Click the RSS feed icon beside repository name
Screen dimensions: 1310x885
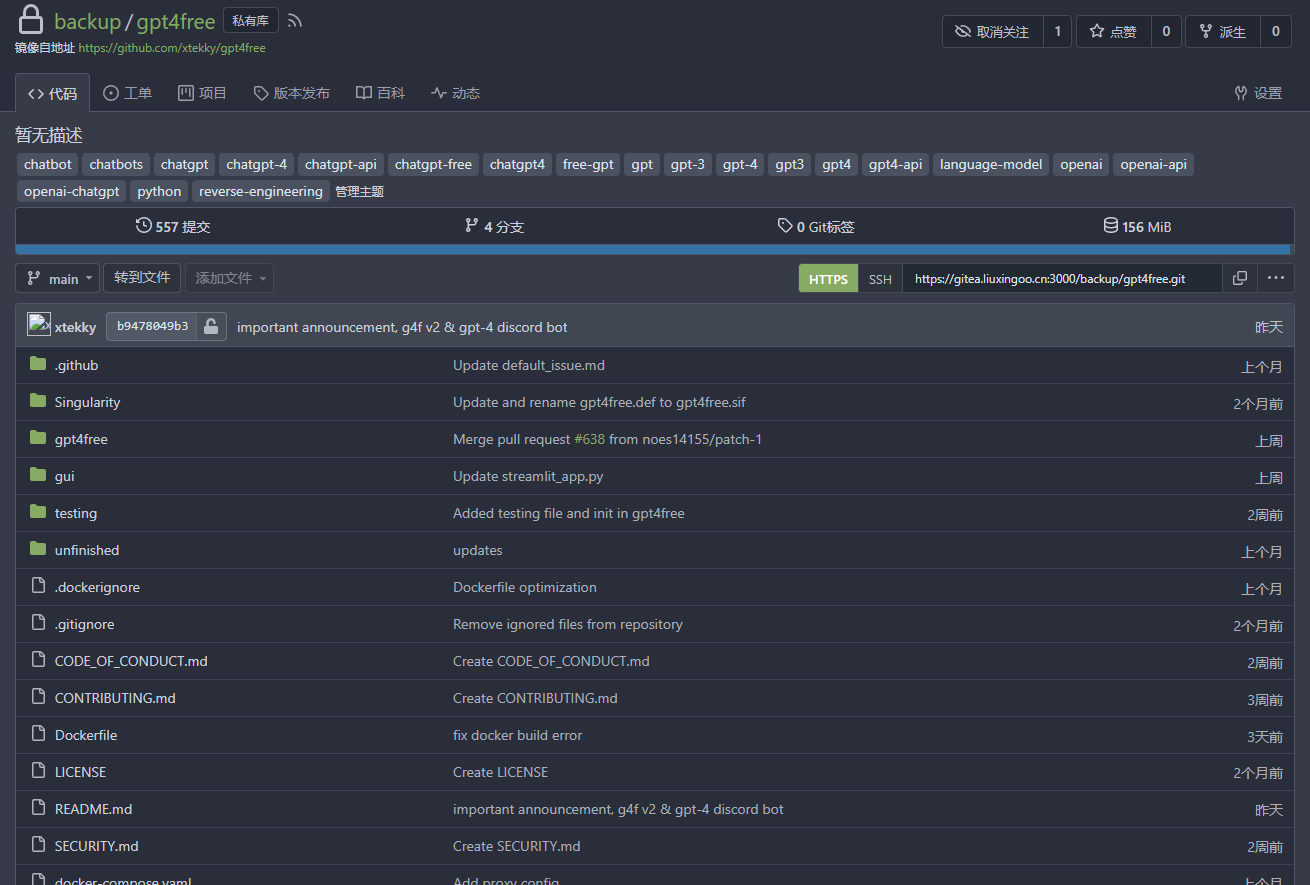[x=294, y=21]
